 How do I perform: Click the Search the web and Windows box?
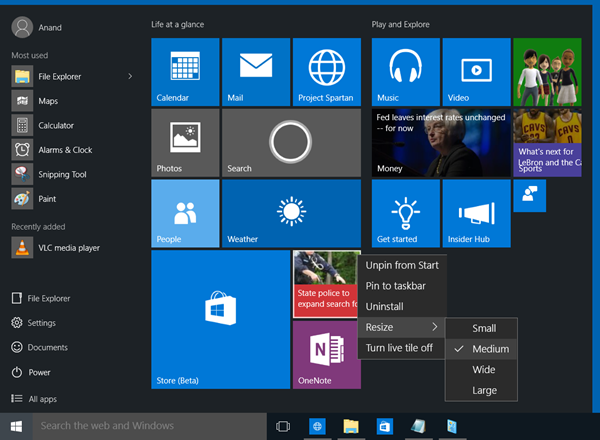click(150, 426)
